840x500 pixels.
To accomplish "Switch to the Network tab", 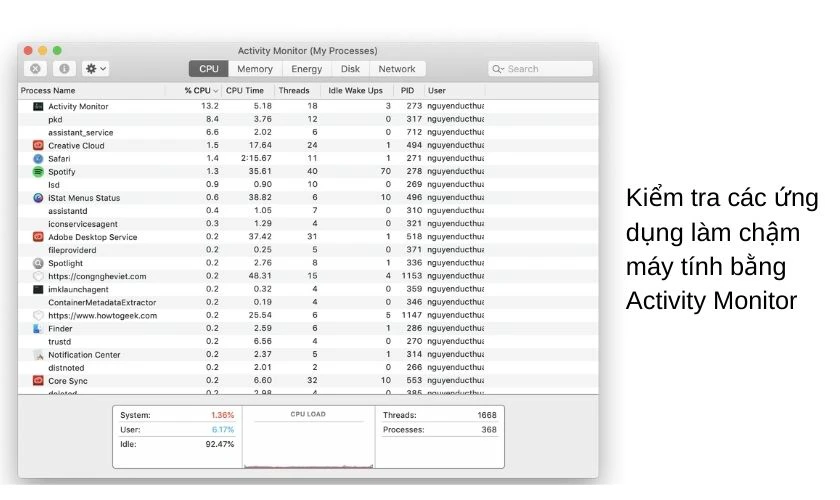I will pos(397,69).
